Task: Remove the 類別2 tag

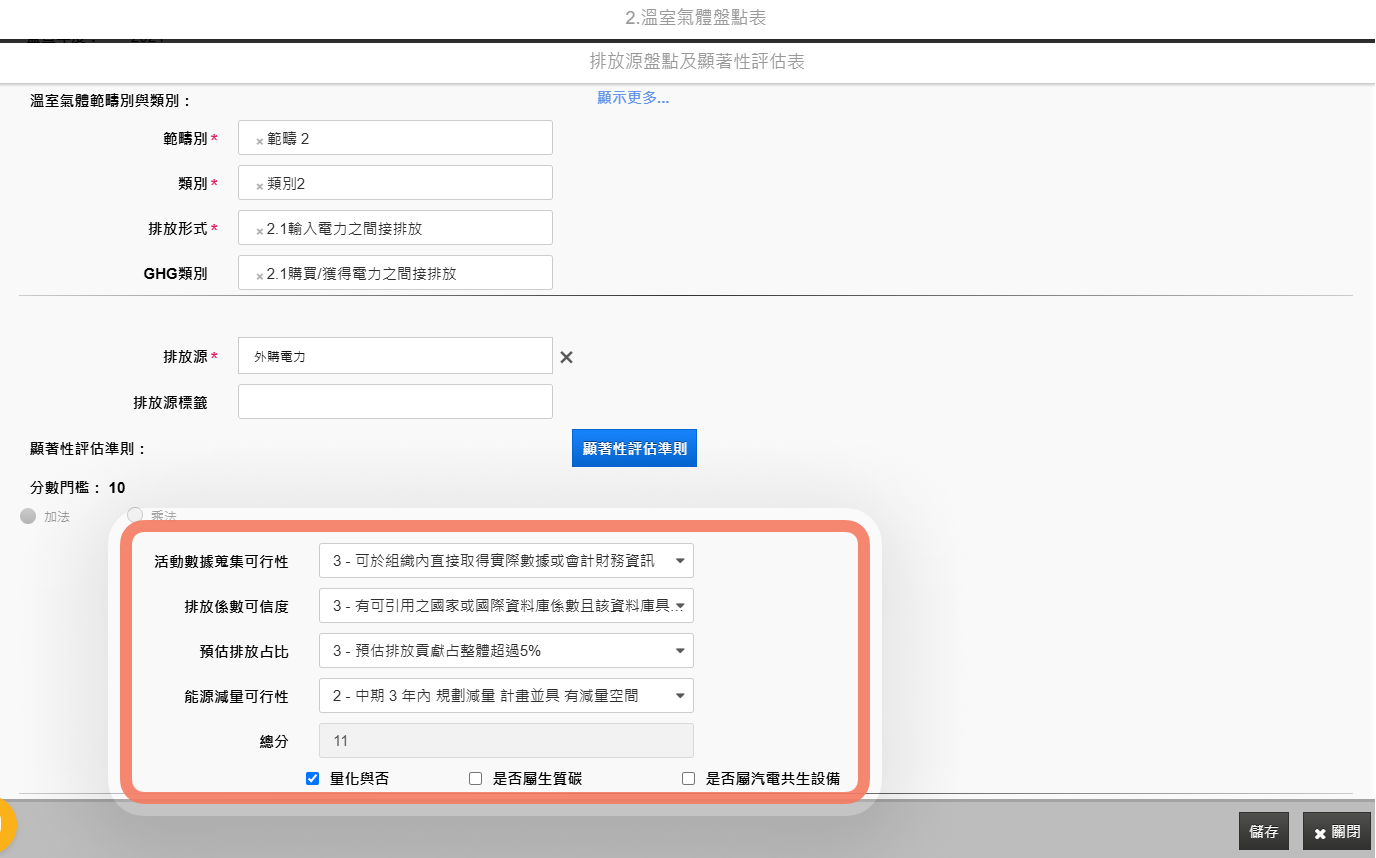Action: click(x=260, y=186)
